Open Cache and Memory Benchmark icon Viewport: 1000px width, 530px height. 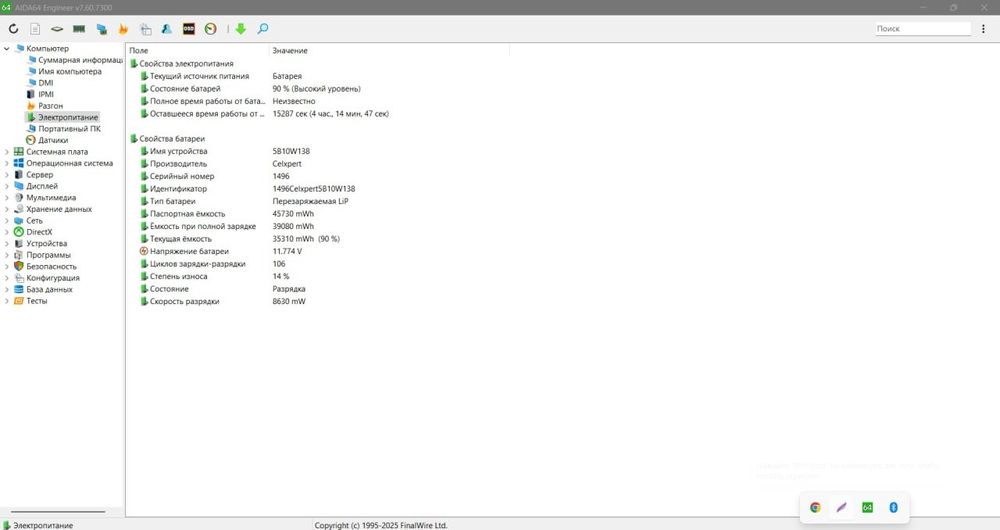(79, 29)
